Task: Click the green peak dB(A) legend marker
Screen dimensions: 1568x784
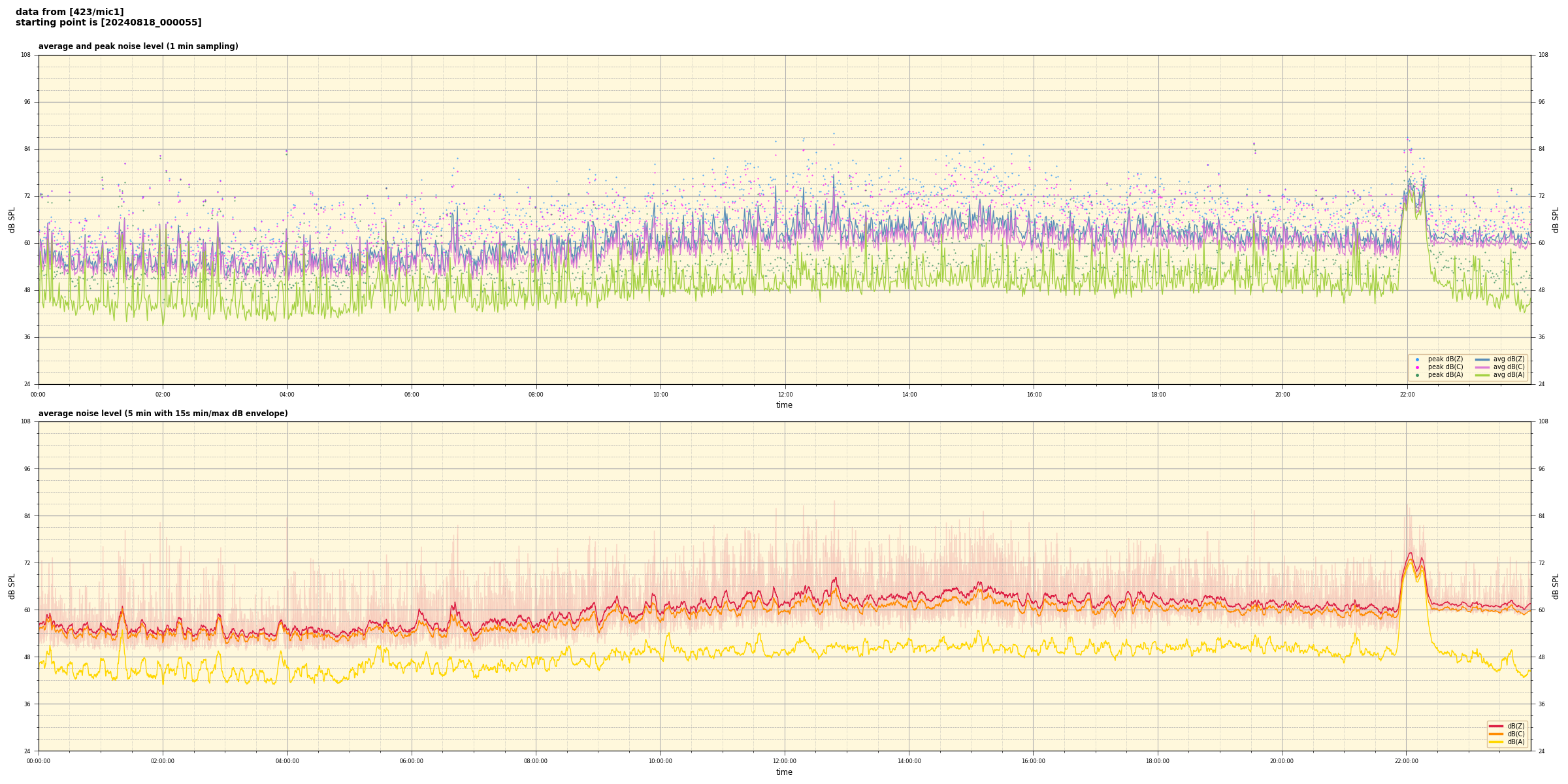Action: coord(1417,375)
